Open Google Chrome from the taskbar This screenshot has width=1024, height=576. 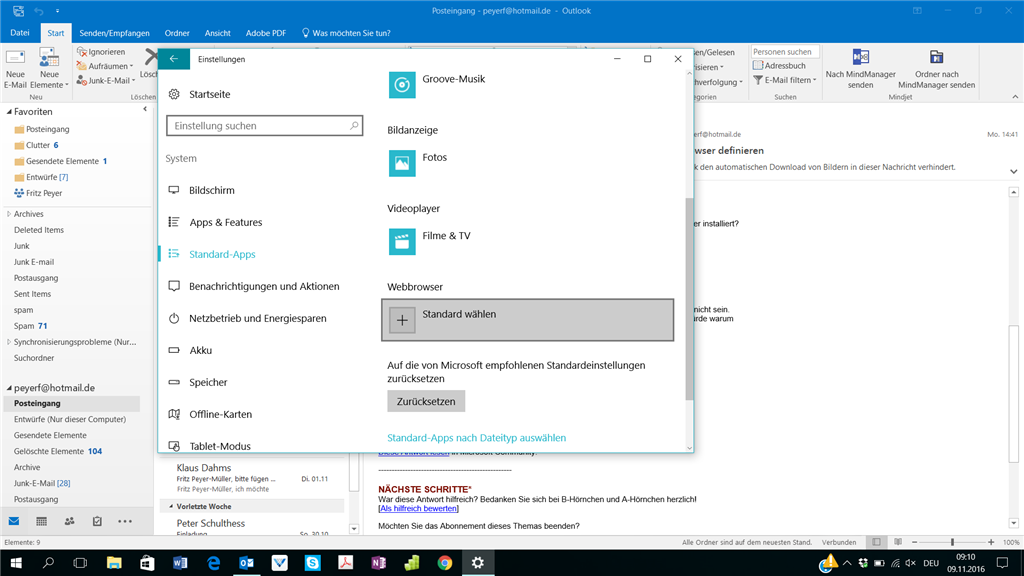pos(445,562)
